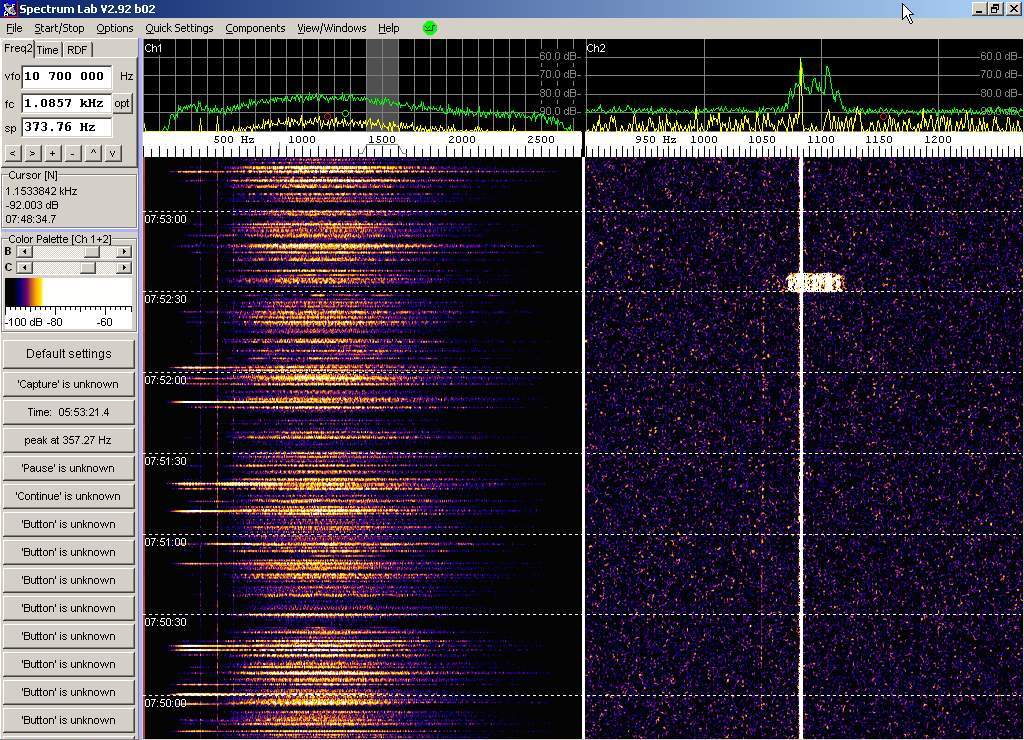Click the brightness slider right arrow
This screenshot has width=1024, height=740.
point(124,252)
